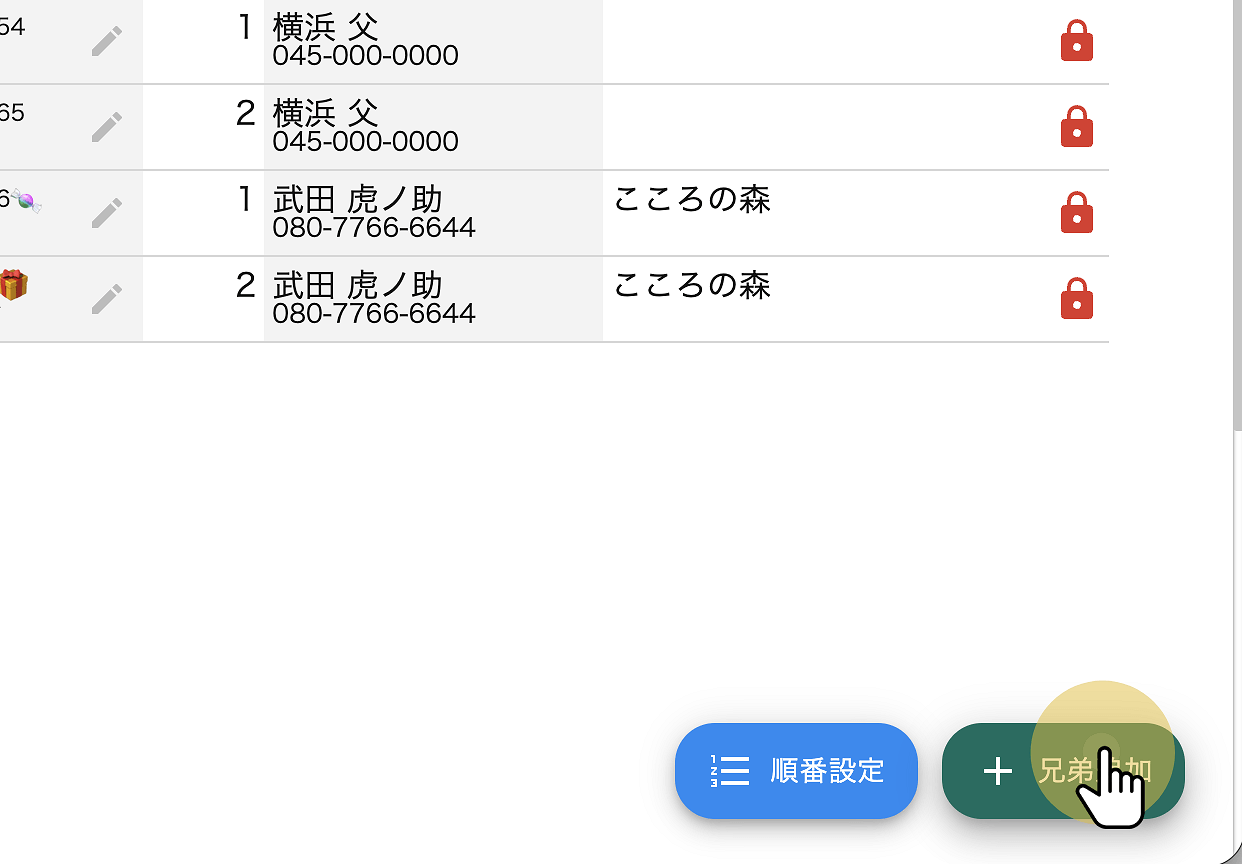The height and width of the screenshot is (864, 1242).
Task: Toggle the red lock for 横浜 父 order 1
Action: [1076, 41]
